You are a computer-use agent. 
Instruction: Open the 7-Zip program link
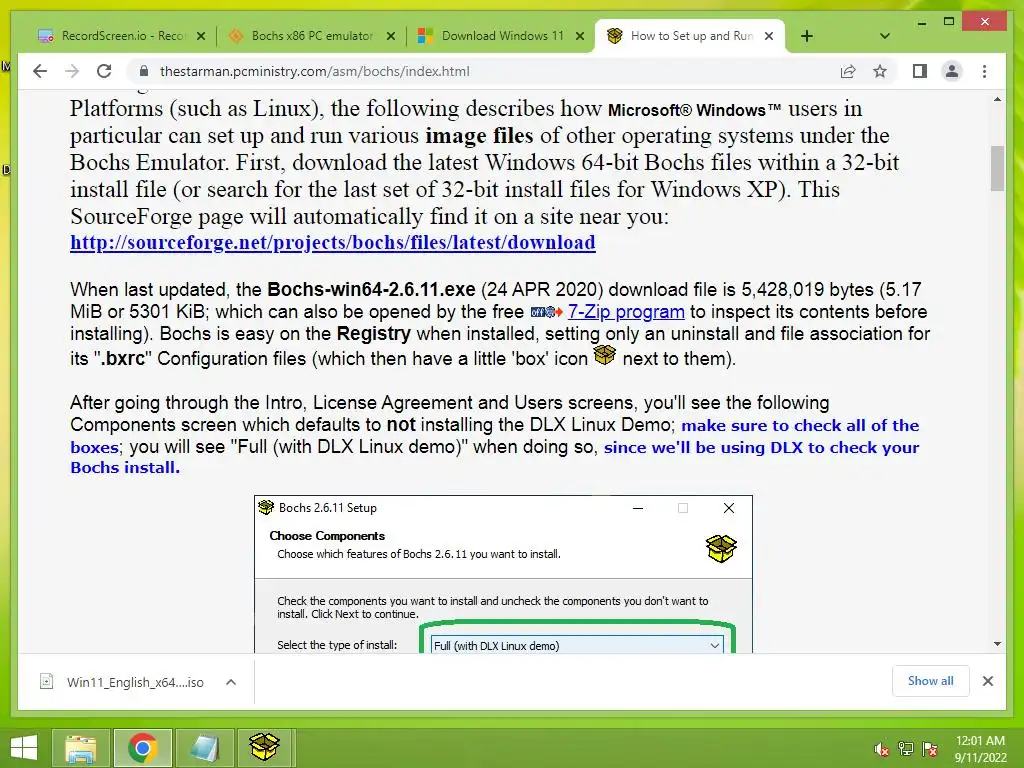(626, 312)
